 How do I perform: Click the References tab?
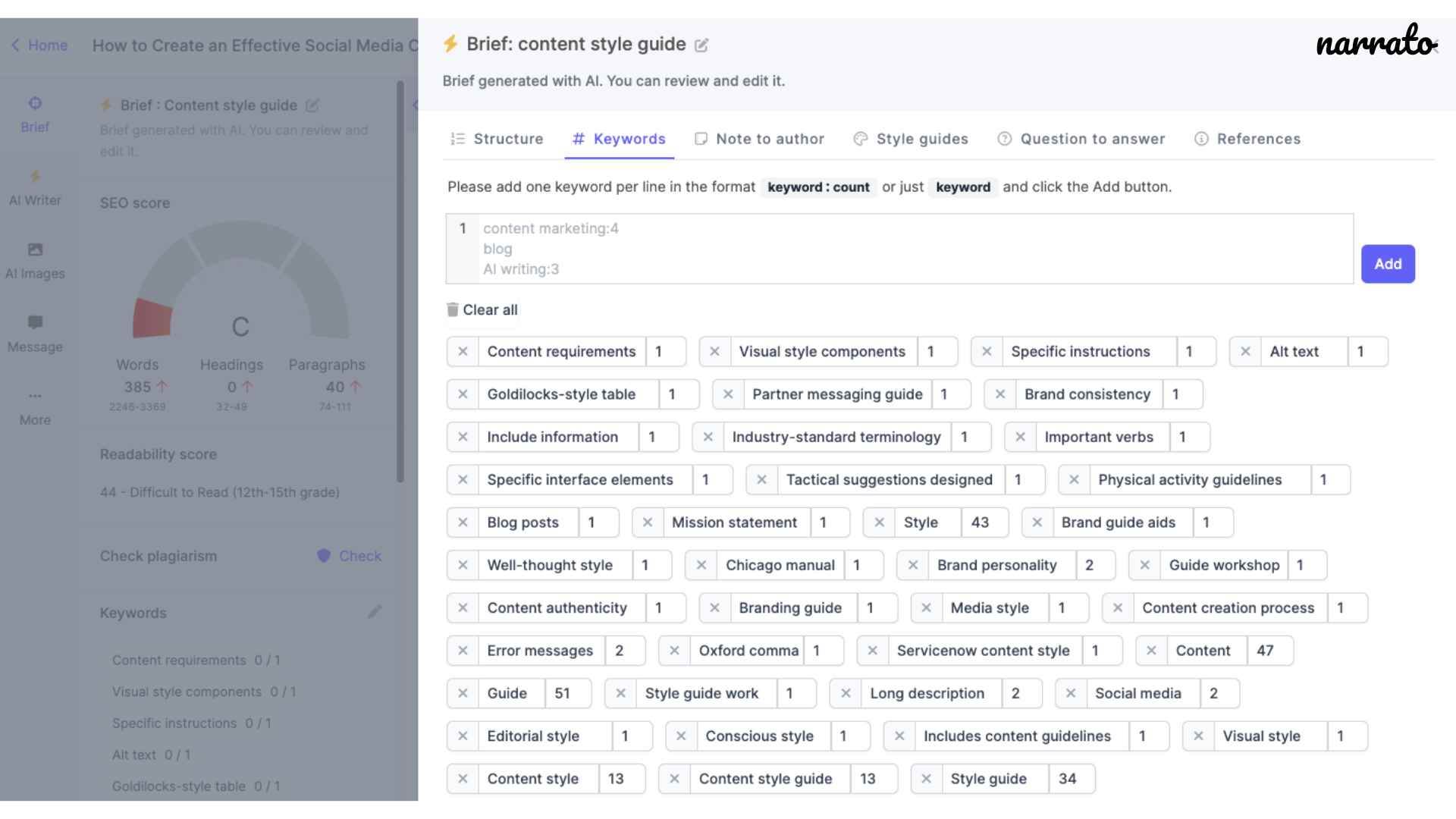click(1258, 138)
